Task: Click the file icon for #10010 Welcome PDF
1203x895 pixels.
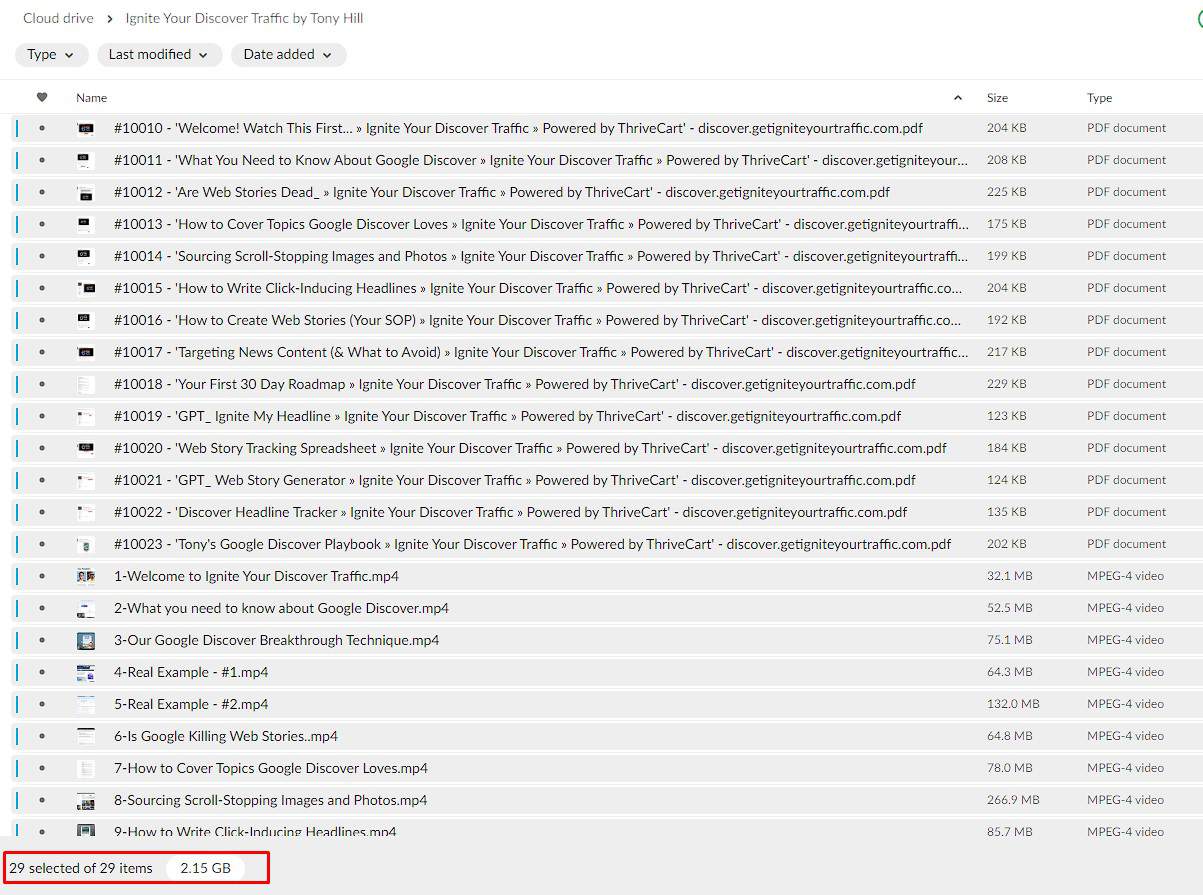Action: 86,128
